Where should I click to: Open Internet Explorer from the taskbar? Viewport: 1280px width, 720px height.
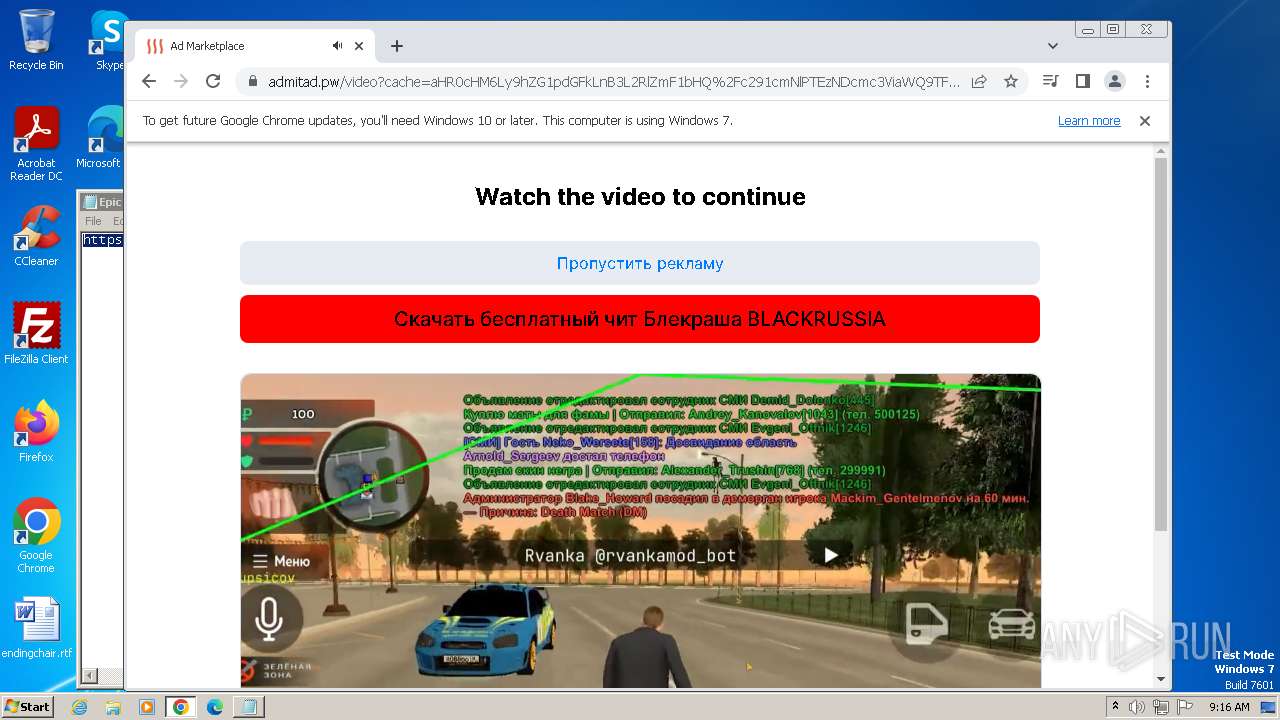tap(80, 707)
